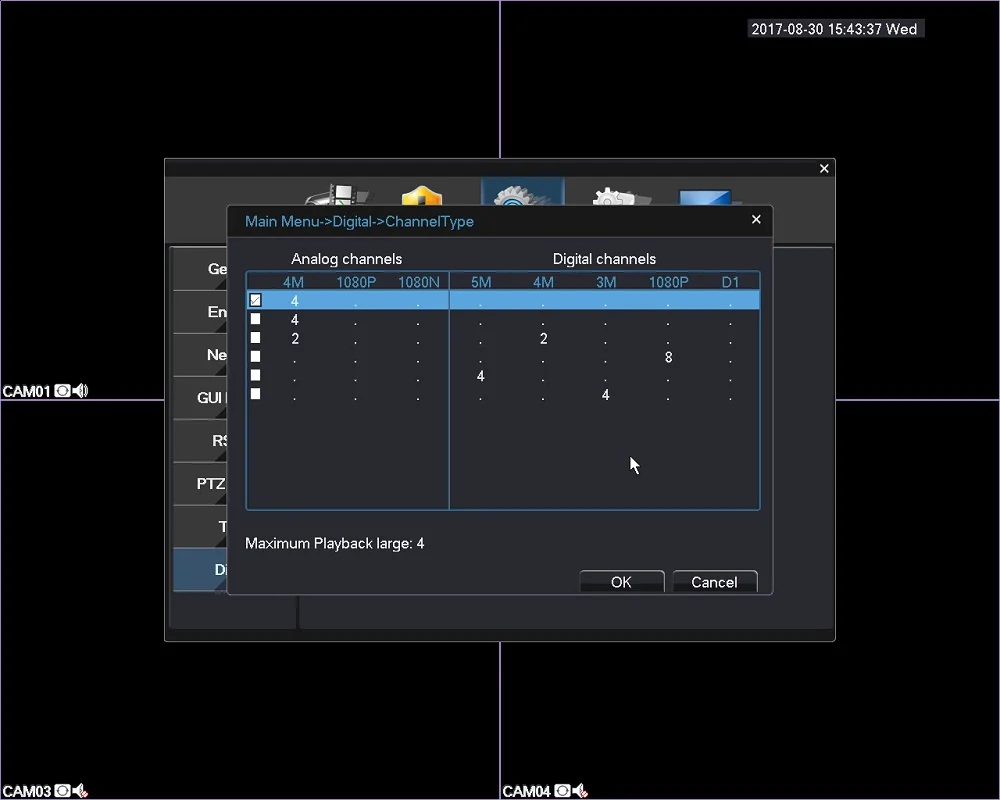Select the PTZ tab in the side menu
Viewport: 1000px width, 800px height.
tap(200, 484)
